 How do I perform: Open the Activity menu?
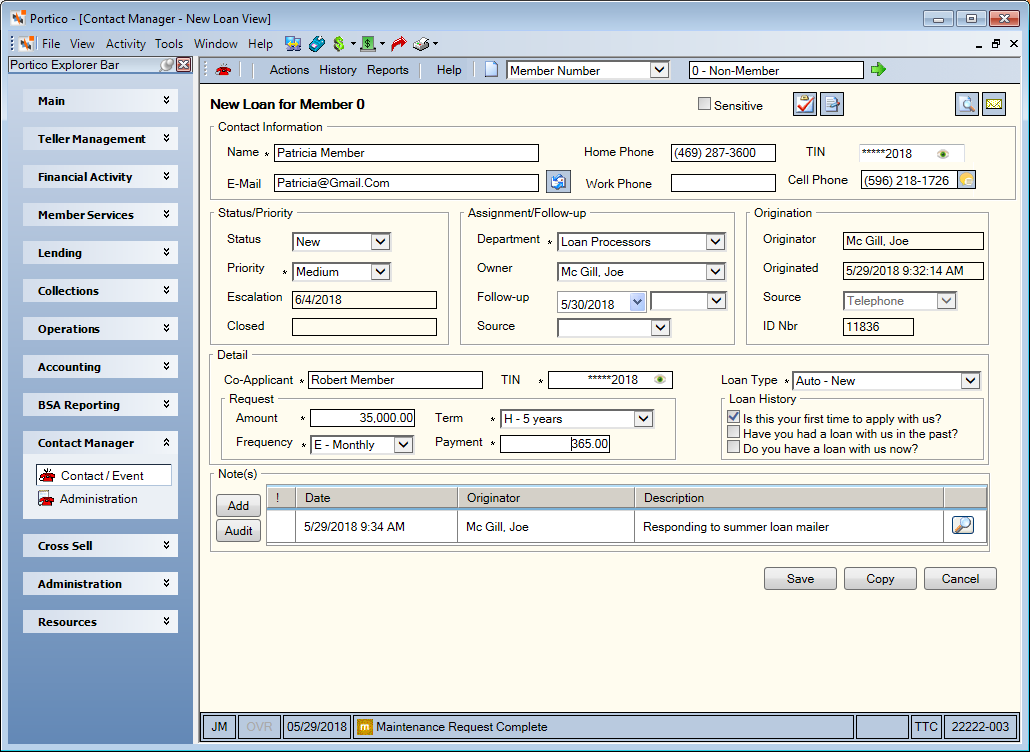tap(125, 44)
